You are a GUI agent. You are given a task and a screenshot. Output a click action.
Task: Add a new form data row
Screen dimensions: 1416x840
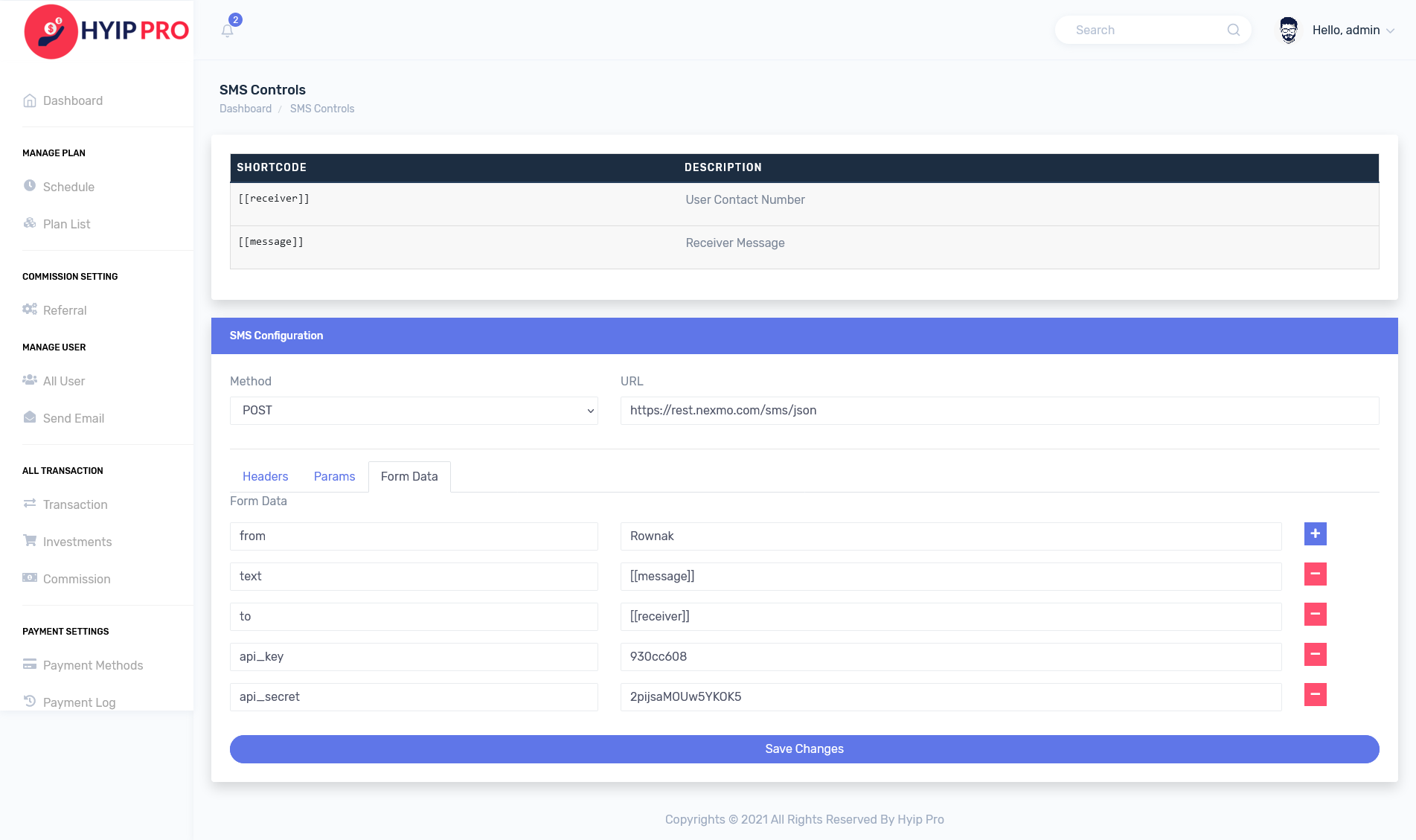(1315, 533)
